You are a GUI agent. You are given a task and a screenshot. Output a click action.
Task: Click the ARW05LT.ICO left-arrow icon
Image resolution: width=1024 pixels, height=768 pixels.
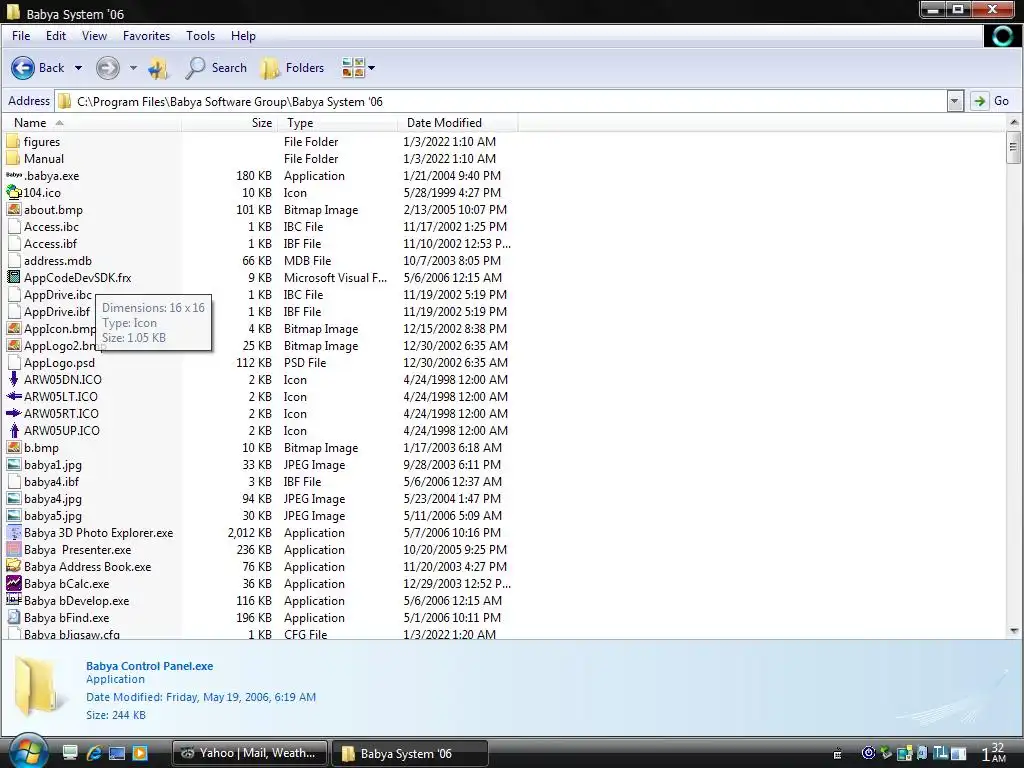(13, 396)
